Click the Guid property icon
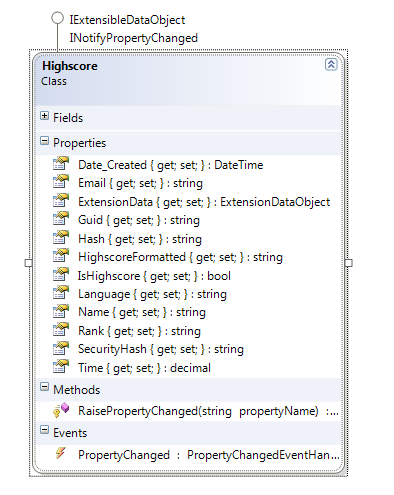Image resolution: width=394 pixels, height=495 pixels. 61,218
